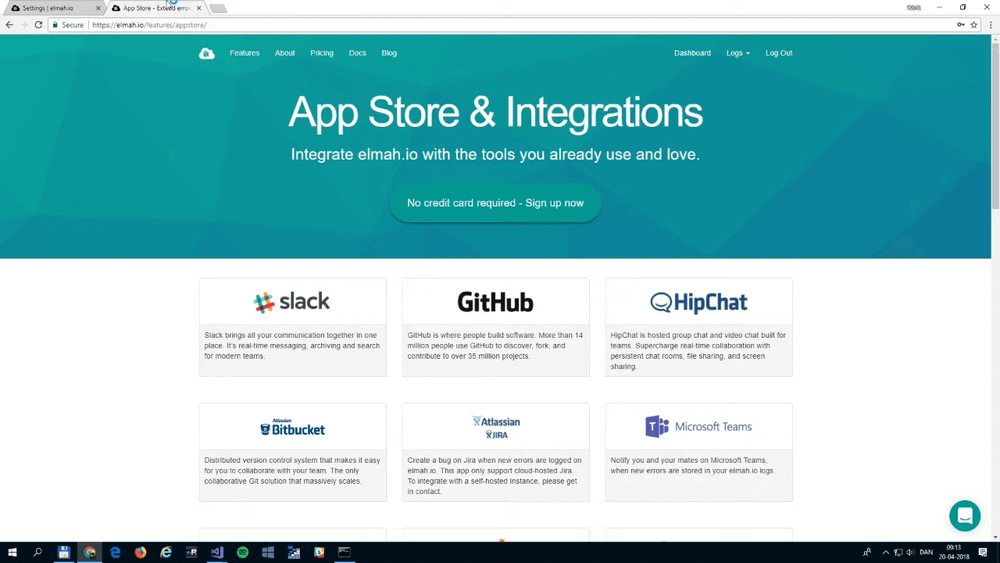Click the volume speaker tray icon
The height and width of the screenshot is (563, 1000).
tap(910, 552)
